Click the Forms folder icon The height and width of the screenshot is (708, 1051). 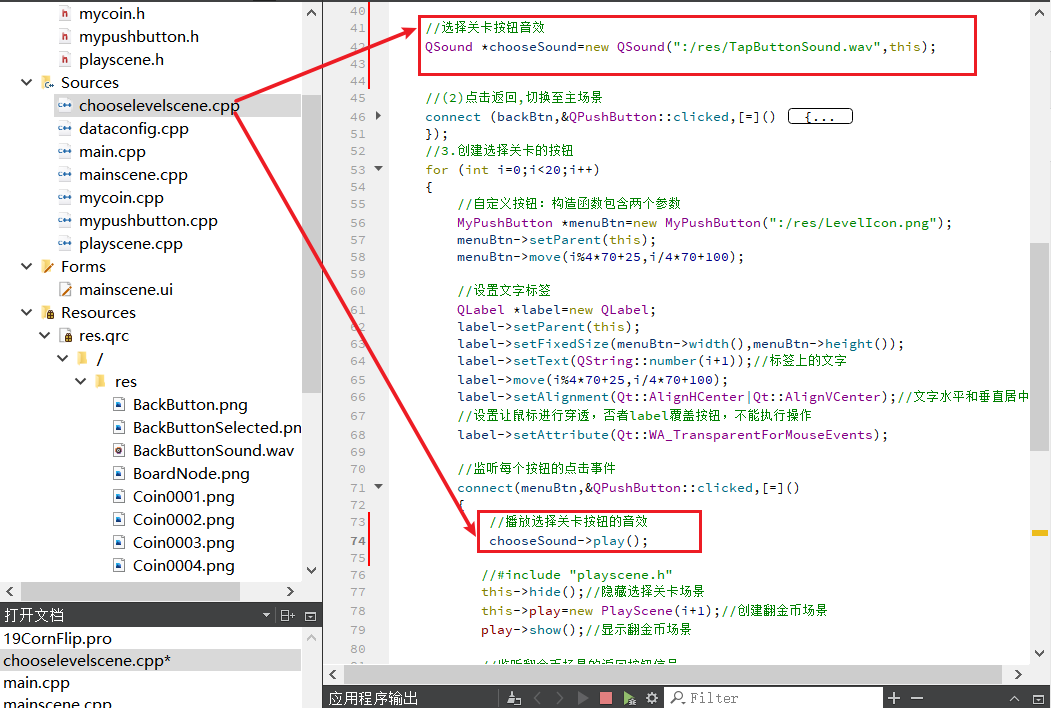[x=48, y=266]
